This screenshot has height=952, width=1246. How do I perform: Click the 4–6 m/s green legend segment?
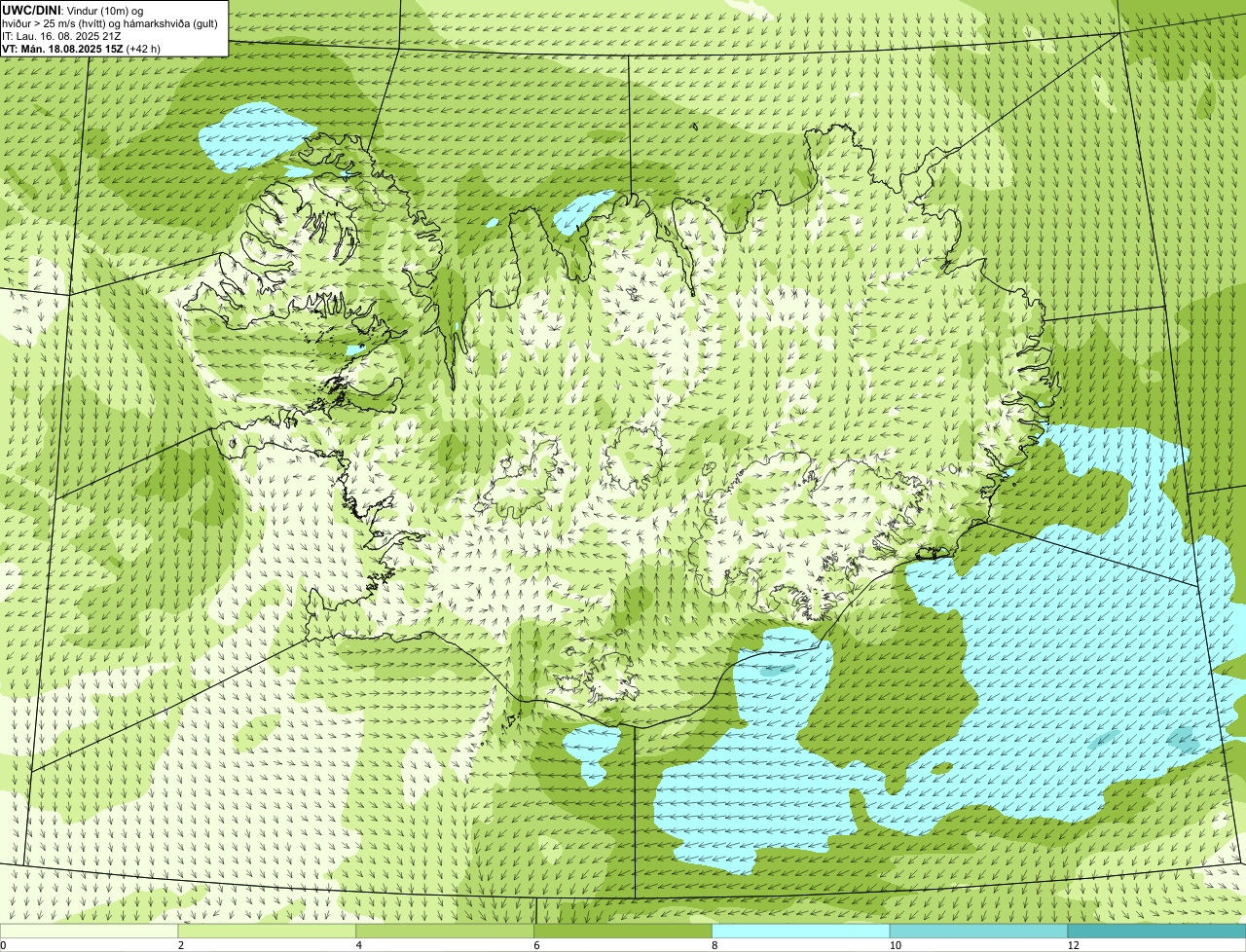(x=445, y=931)
